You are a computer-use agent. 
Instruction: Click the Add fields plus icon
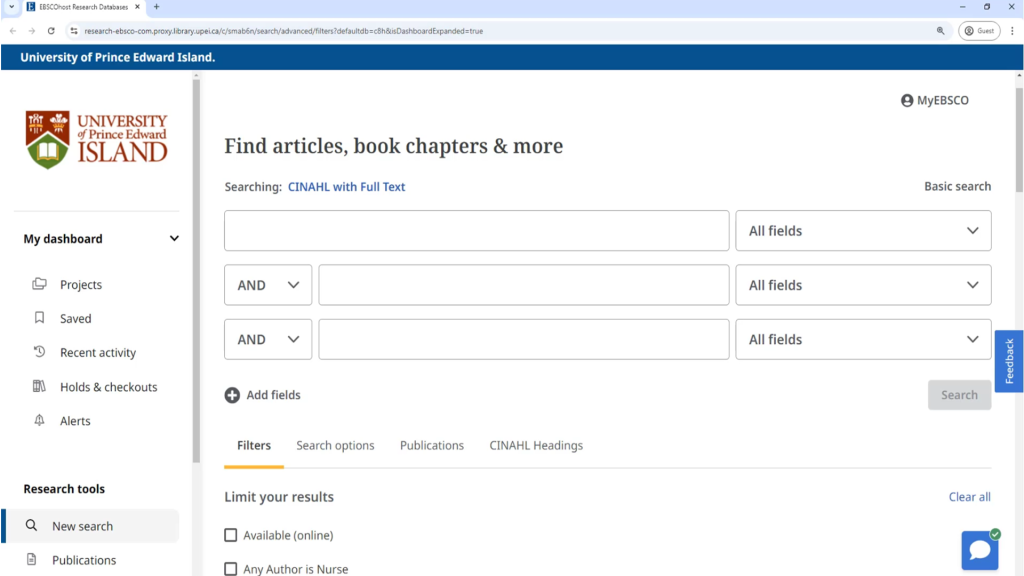tap(232, 395)
